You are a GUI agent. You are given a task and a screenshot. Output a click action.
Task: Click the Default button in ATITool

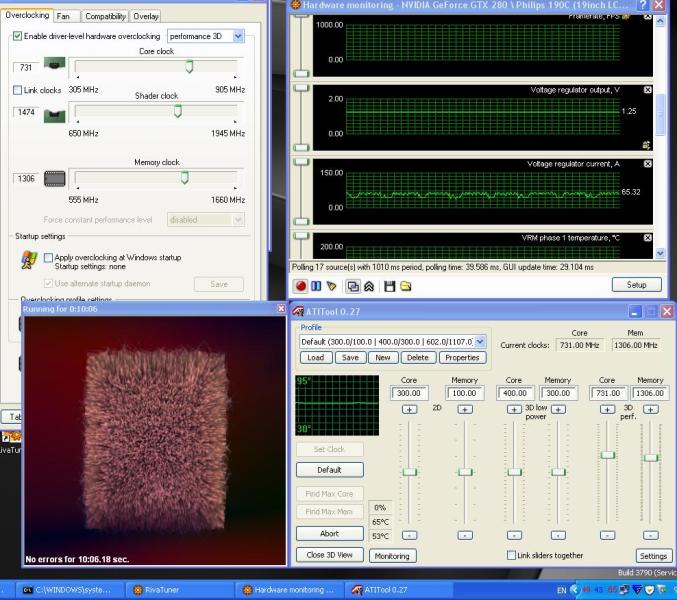tap(329, 470)
